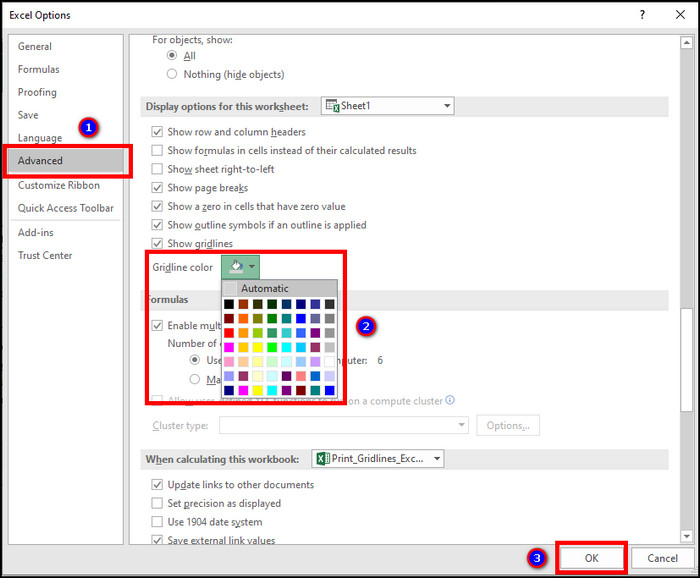Pick the lavender color swatch

coord(315,362)
